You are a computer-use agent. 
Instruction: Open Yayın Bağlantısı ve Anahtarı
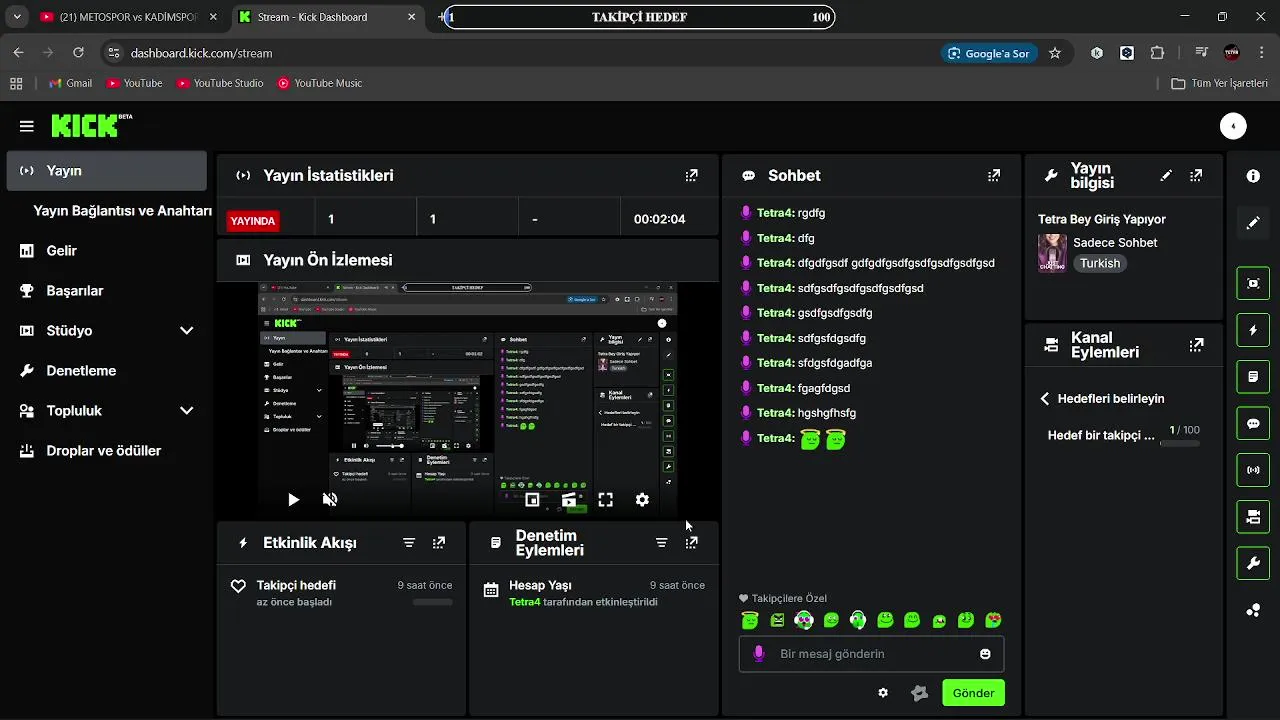pos(122,211)
